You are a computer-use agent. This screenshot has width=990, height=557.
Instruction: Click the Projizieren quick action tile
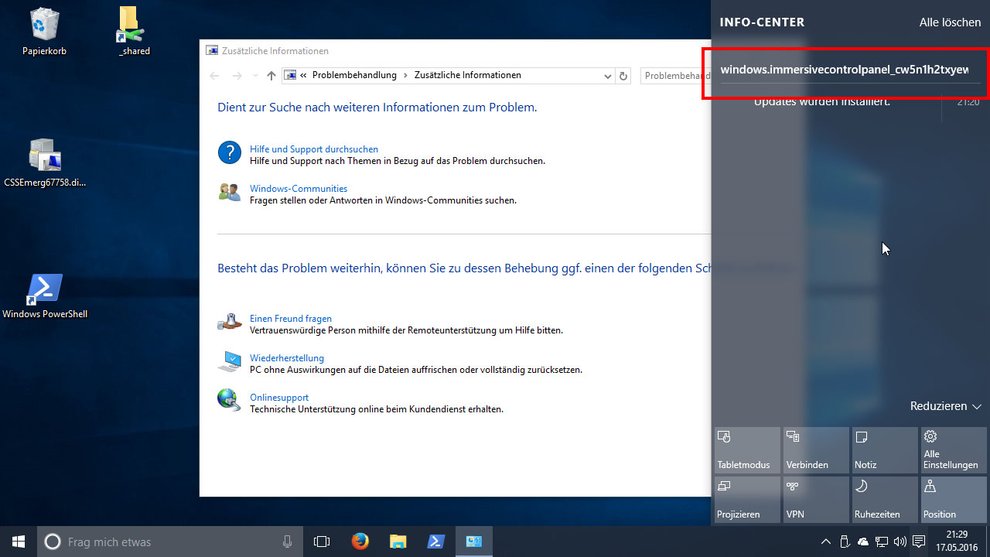tap(747, 499)
